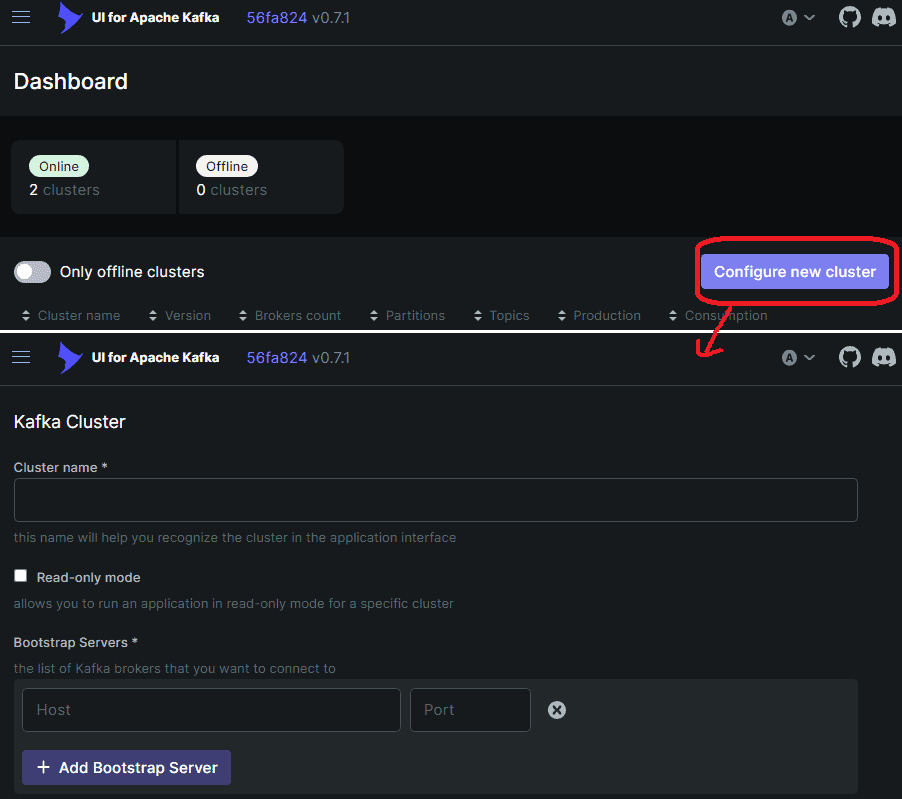Viewport: 902px width, 799px height.
Task: Click commit link 56fa824 in Dashboard header
Action: [x=277, y=18]
